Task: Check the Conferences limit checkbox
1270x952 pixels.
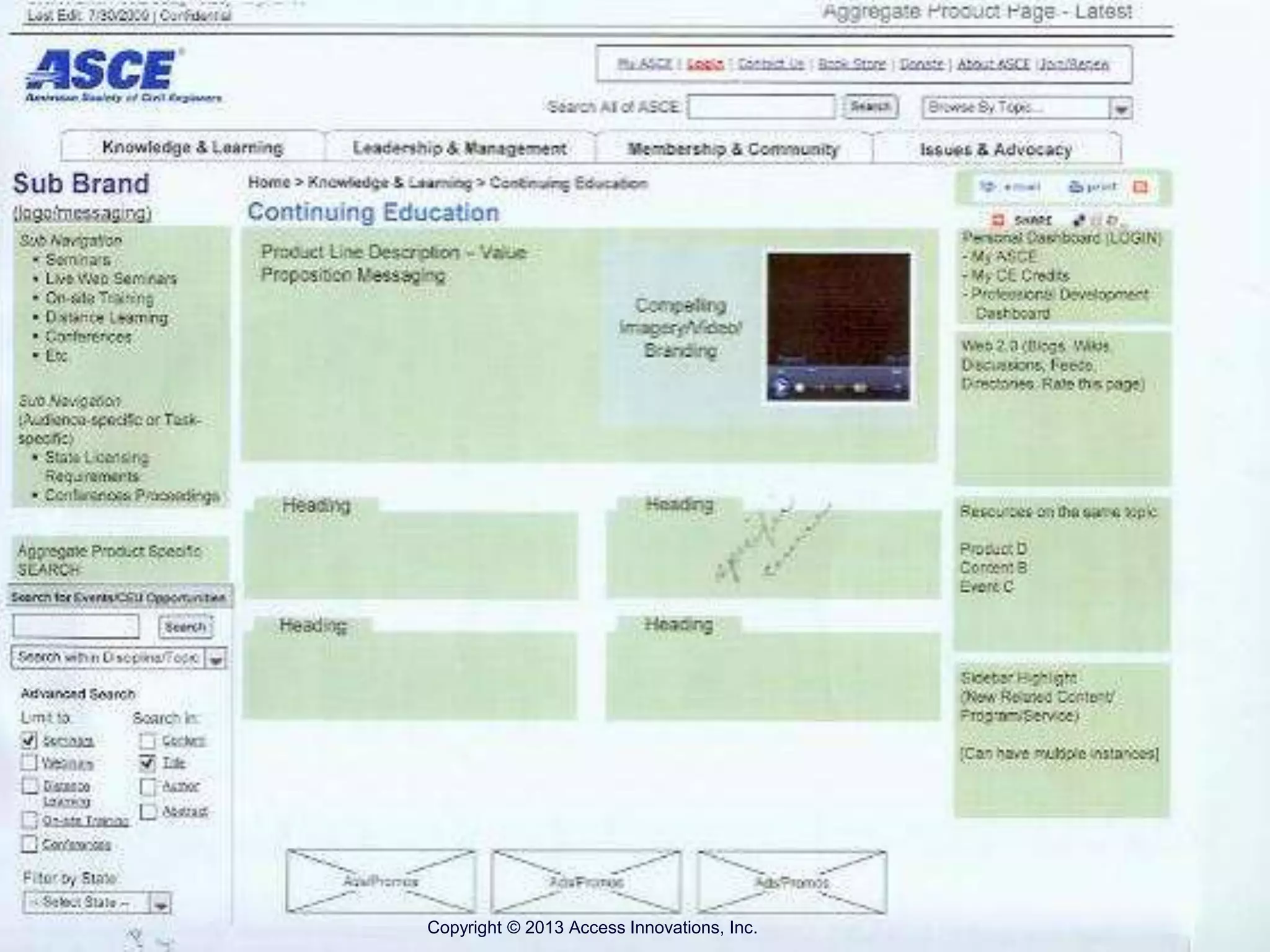Action: pos(29,844)
